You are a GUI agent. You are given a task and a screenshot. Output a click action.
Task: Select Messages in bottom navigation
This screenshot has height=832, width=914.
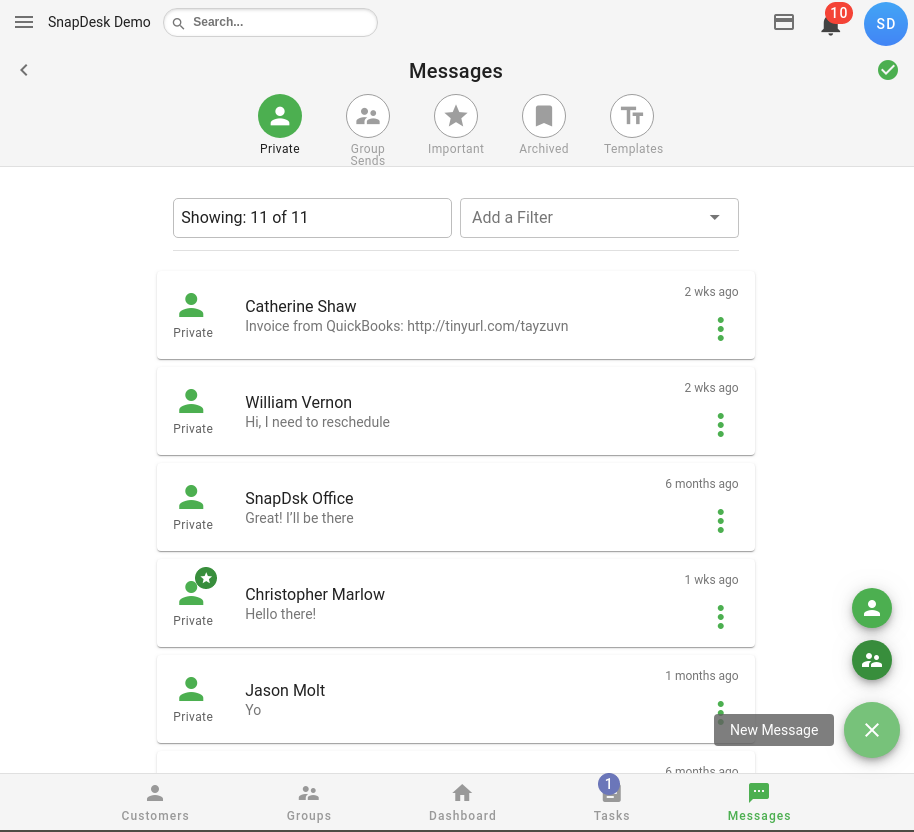click(759, 803)
